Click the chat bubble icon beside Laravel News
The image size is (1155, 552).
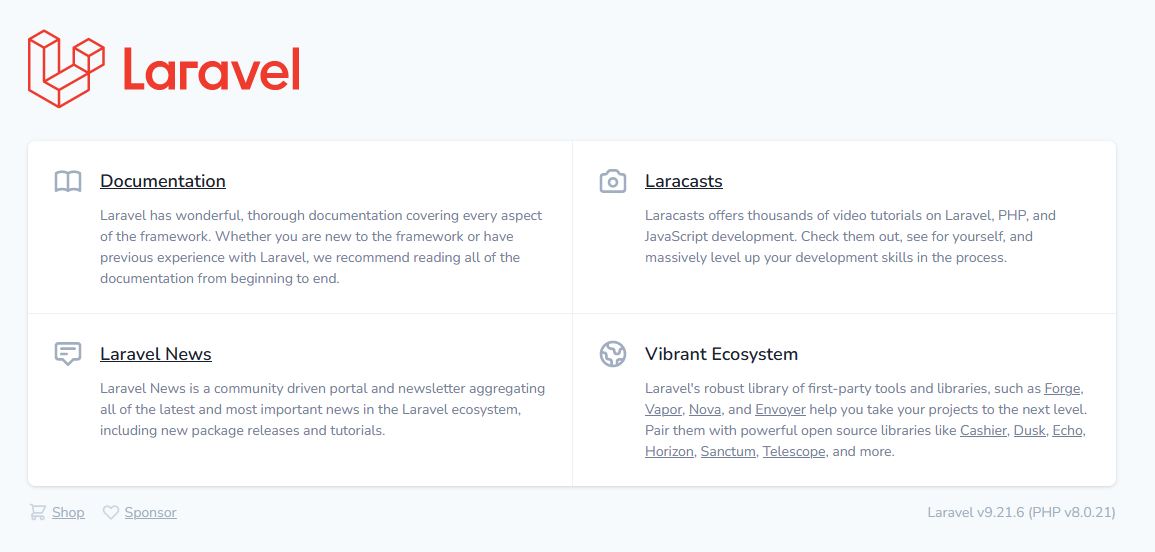[x=68, y=354]
